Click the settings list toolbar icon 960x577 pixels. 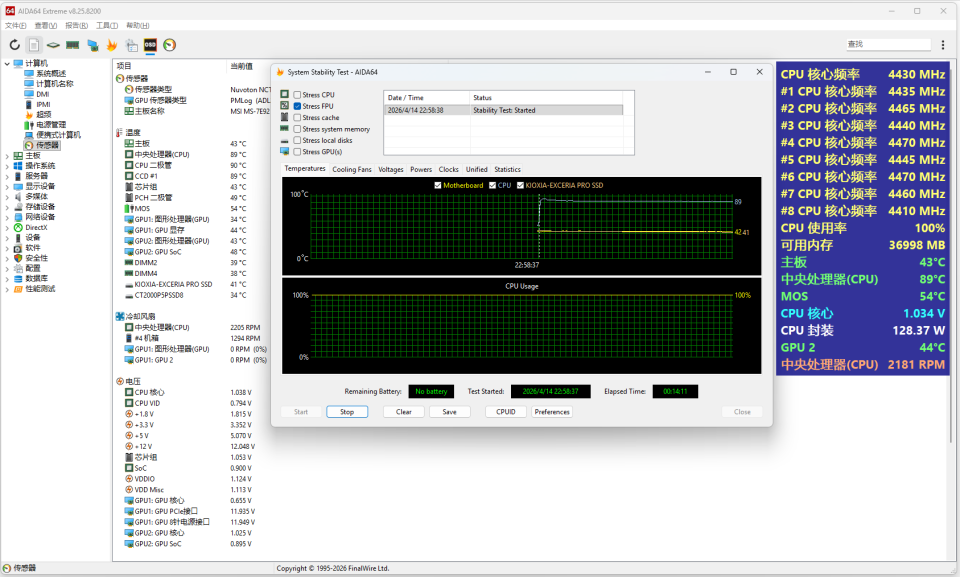131,45
